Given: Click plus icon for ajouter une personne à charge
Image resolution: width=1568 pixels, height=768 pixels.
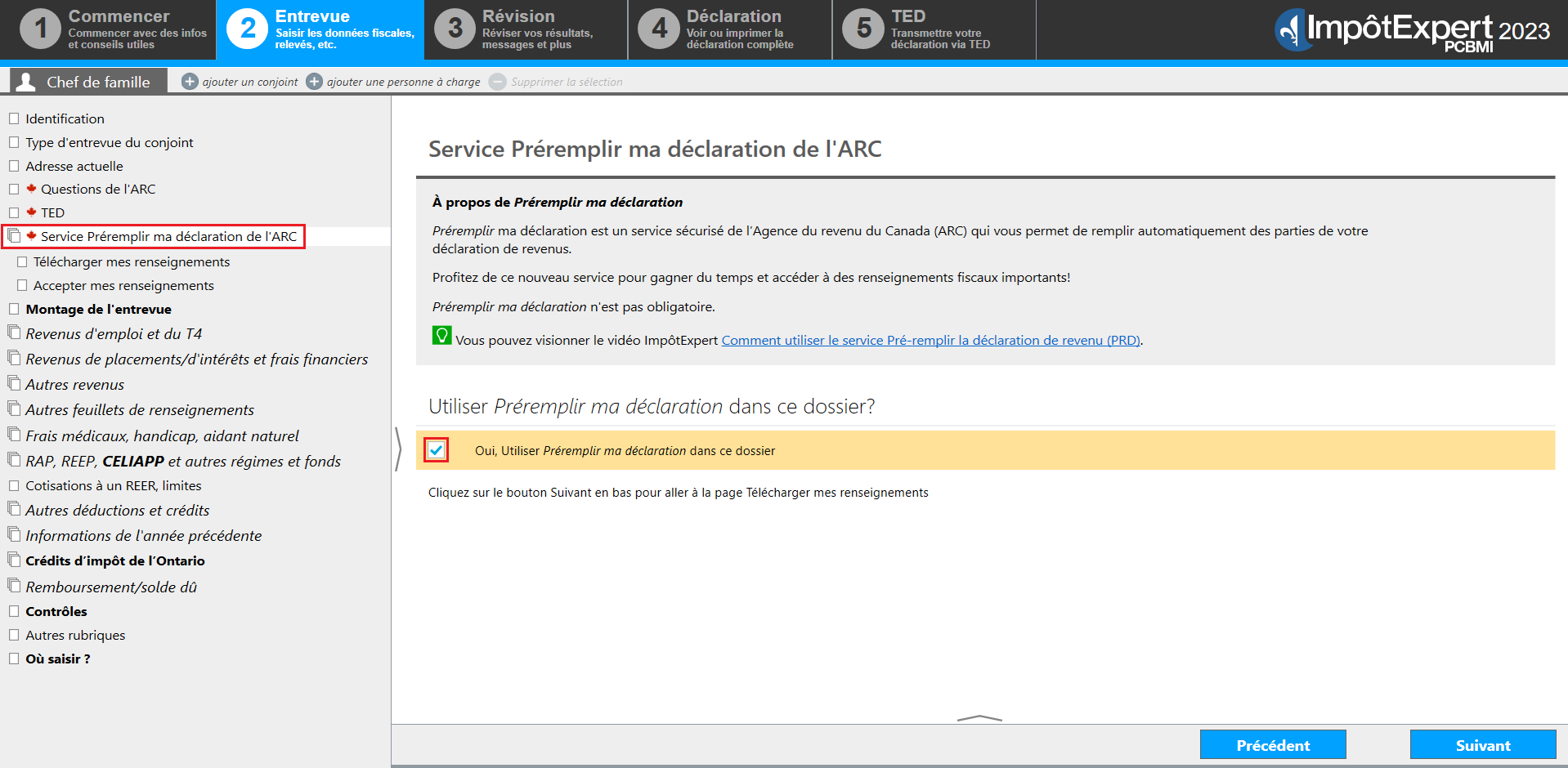Looking at the screenshot, I should point(314,82).
